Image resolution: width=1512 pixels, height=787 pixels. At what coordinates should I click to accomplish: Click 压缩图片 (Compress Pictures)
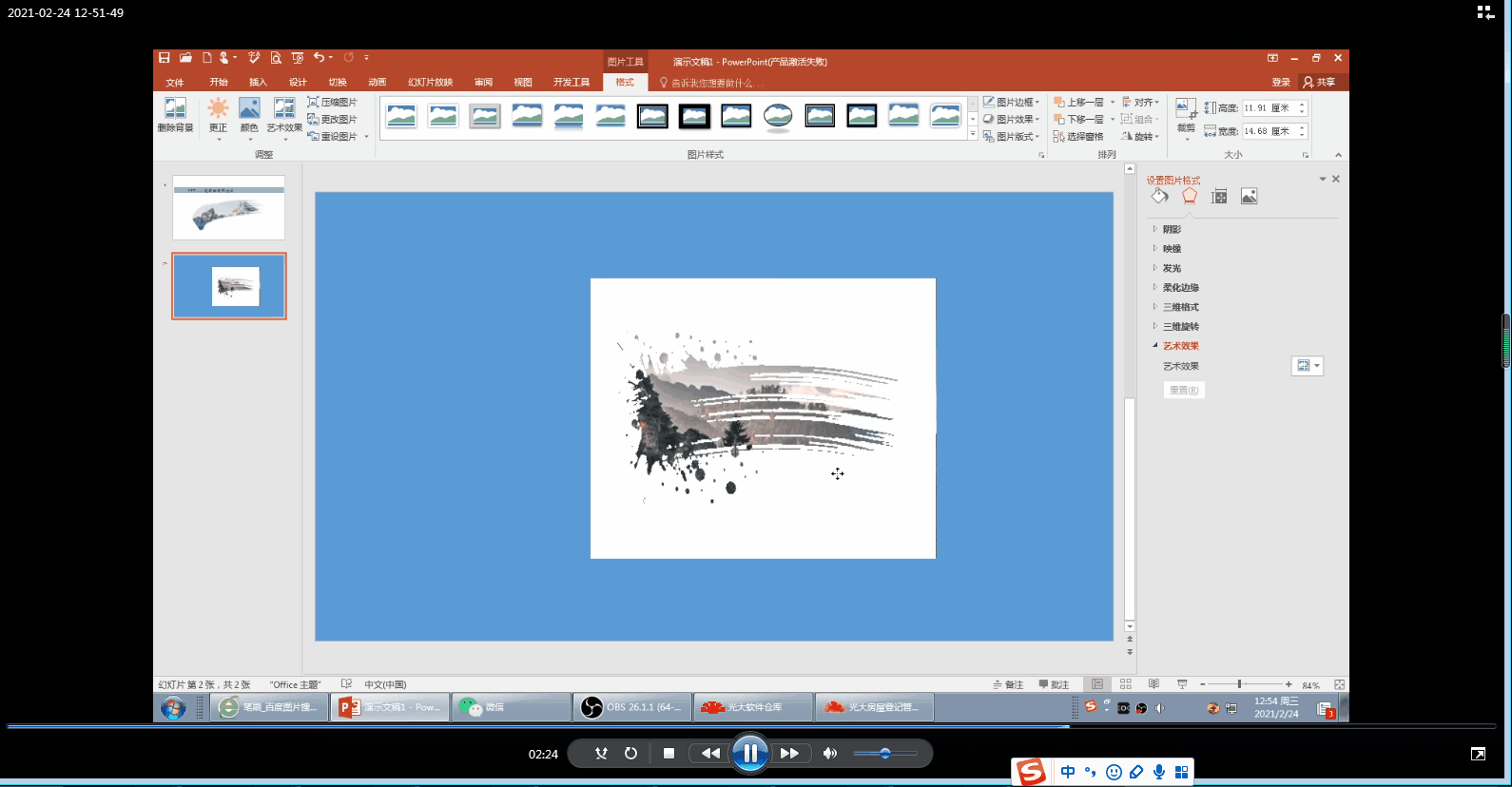[333, 102]
